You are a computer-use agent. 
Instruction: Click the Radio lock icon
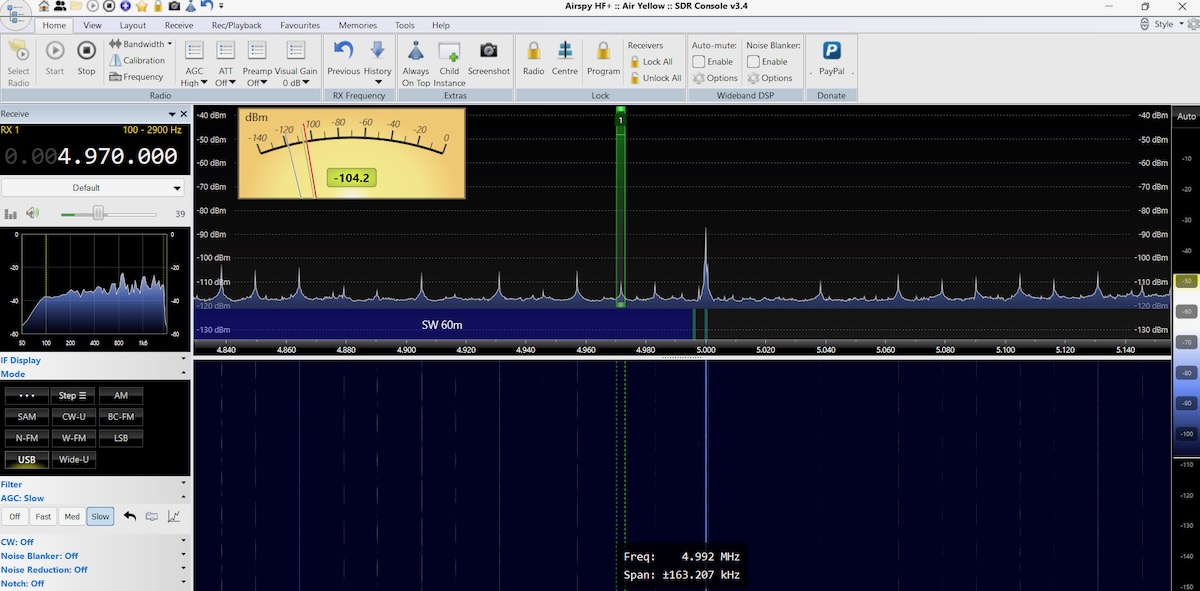click(x=533, y=52)
